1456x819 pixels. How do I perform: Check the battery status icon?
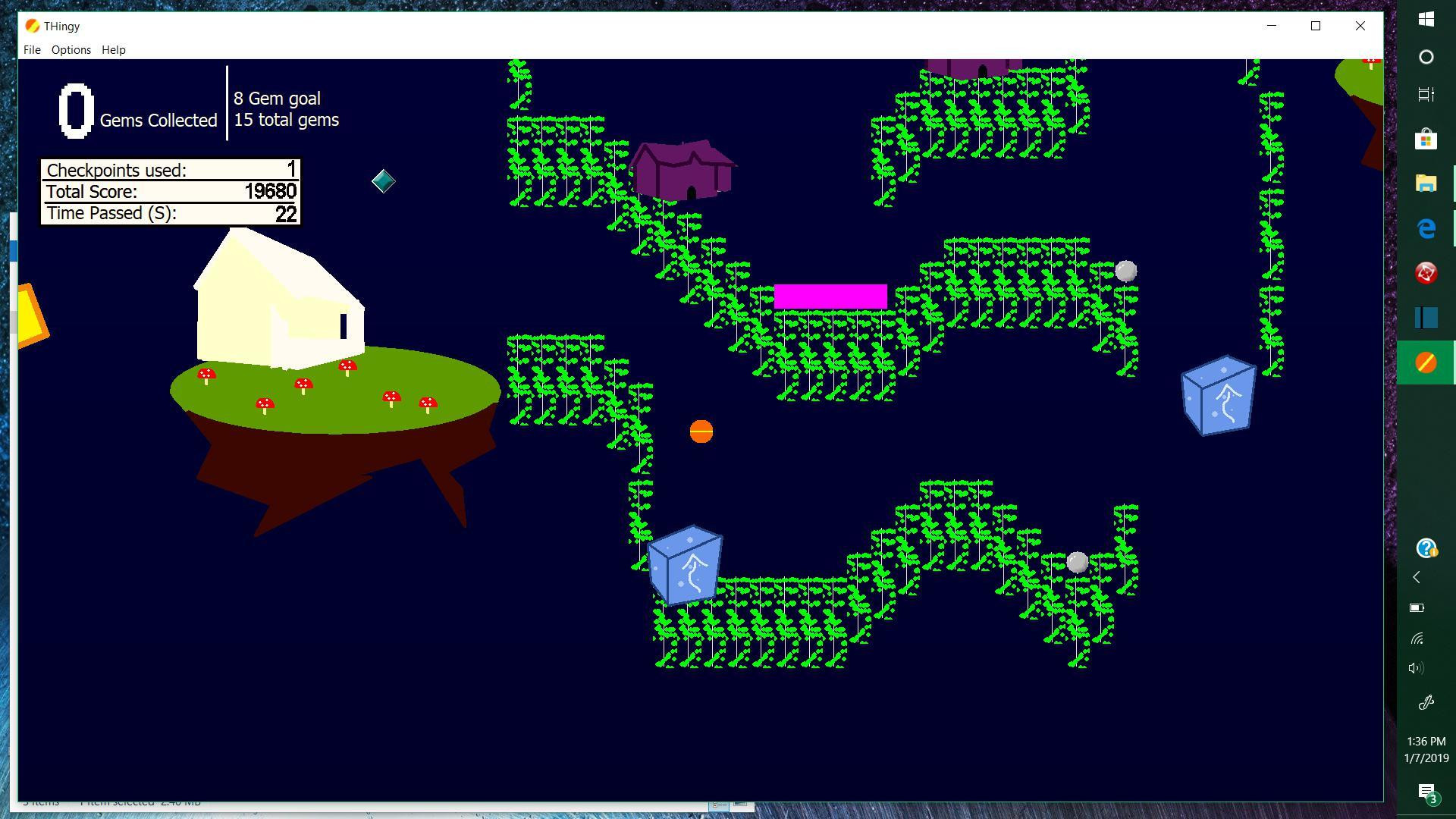click(1417, 607)
